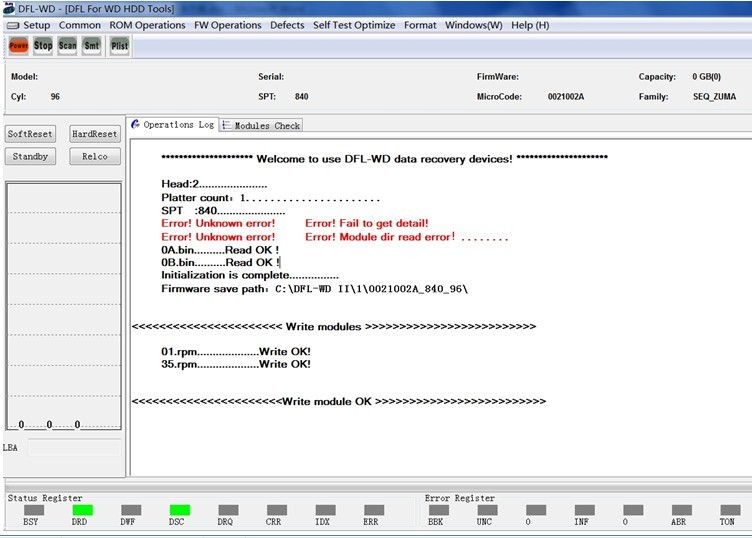Viewport: 752px width, 538px height.
Task: Click the MicroCode value 0021002A
Action: click(x=566, y=97)
